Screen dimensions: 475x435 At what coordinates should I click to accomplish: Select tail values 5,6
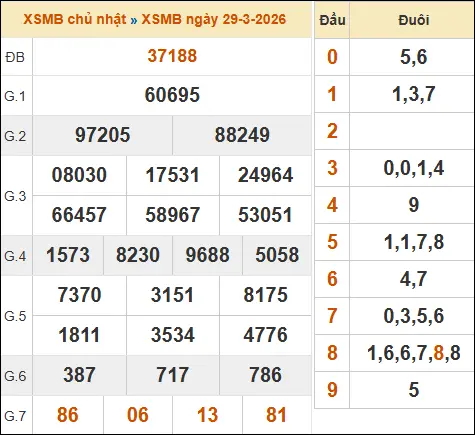click(x=413, y=57)
